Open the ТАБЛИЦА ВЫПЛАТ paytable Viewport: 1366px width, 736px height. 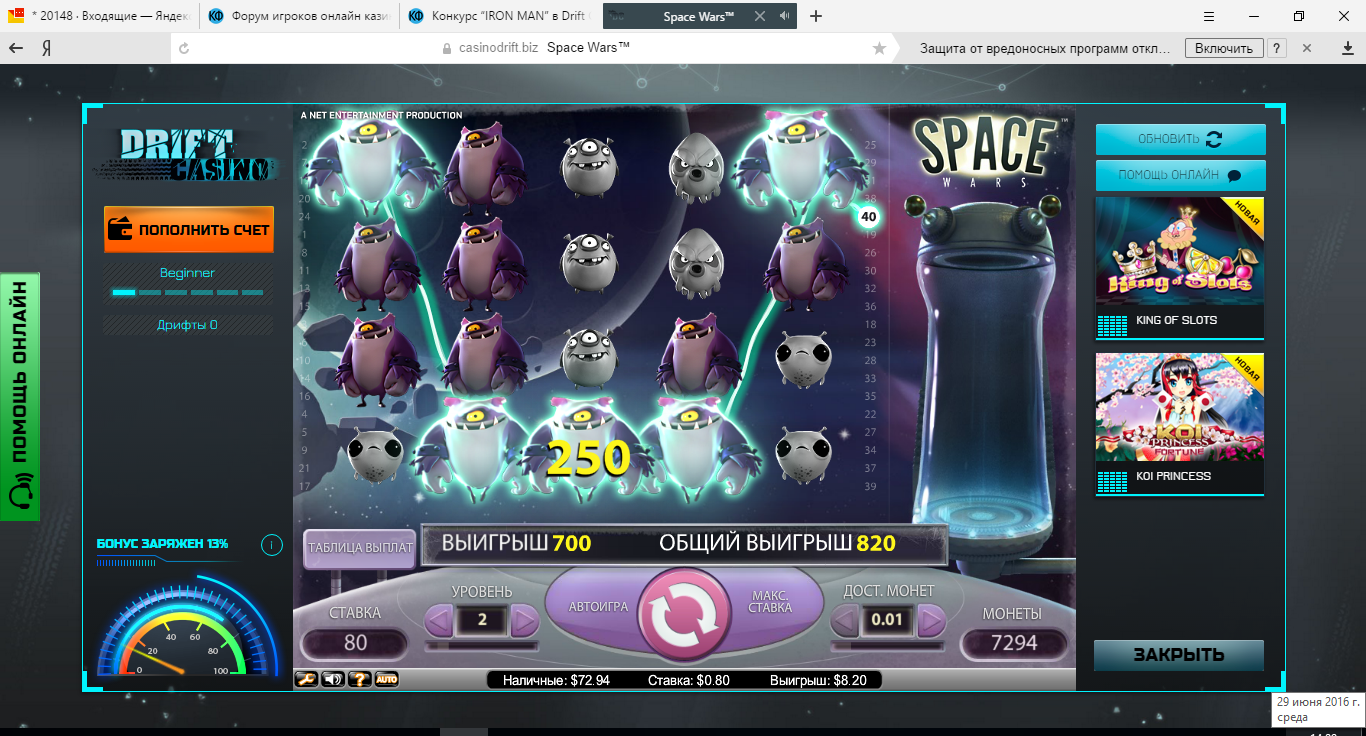(360, 548)
